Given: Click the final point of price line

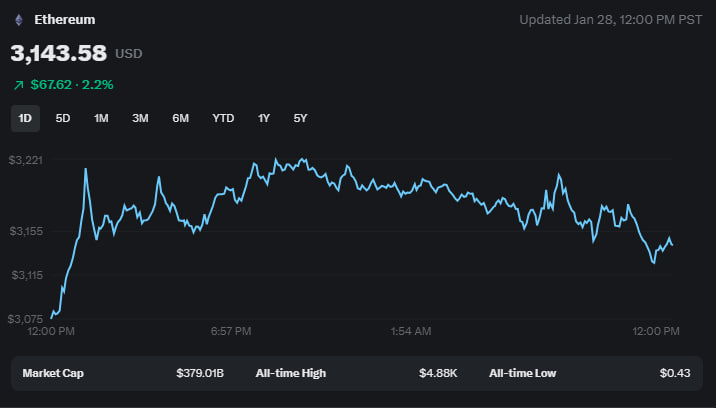Looking at the screenshot, I should pyautogui.click(x=672, y=245).
